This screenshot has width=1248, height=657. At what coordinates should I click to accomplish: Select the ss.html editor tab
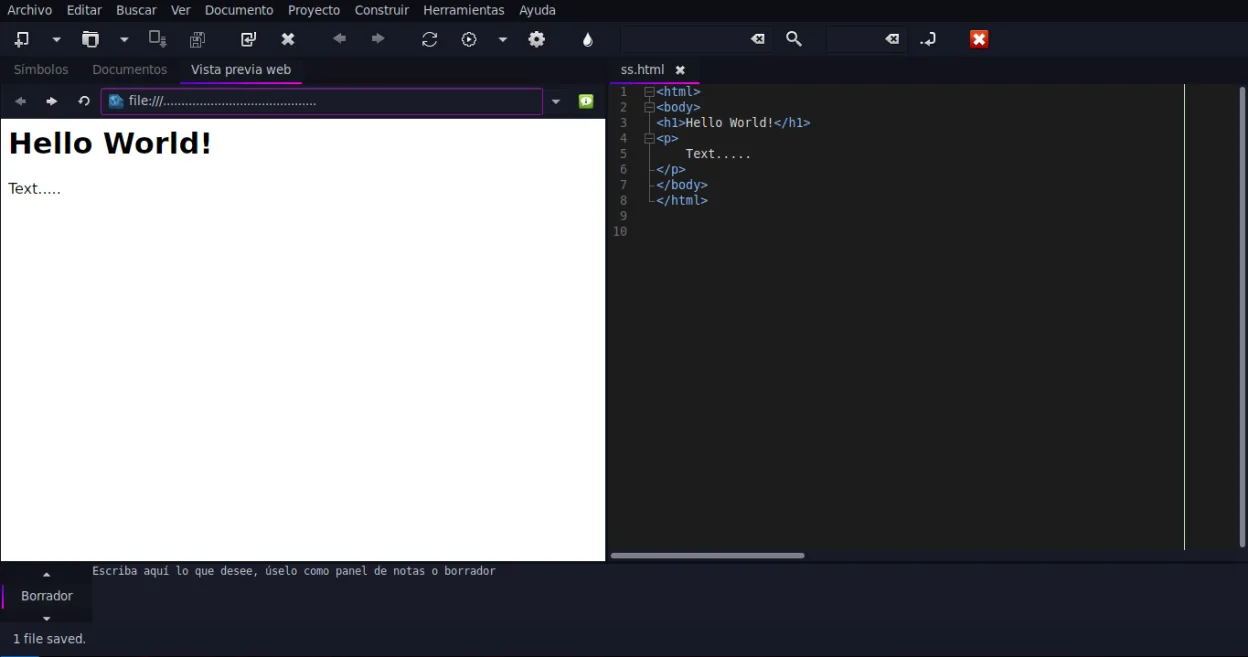[x=642, y=70]
